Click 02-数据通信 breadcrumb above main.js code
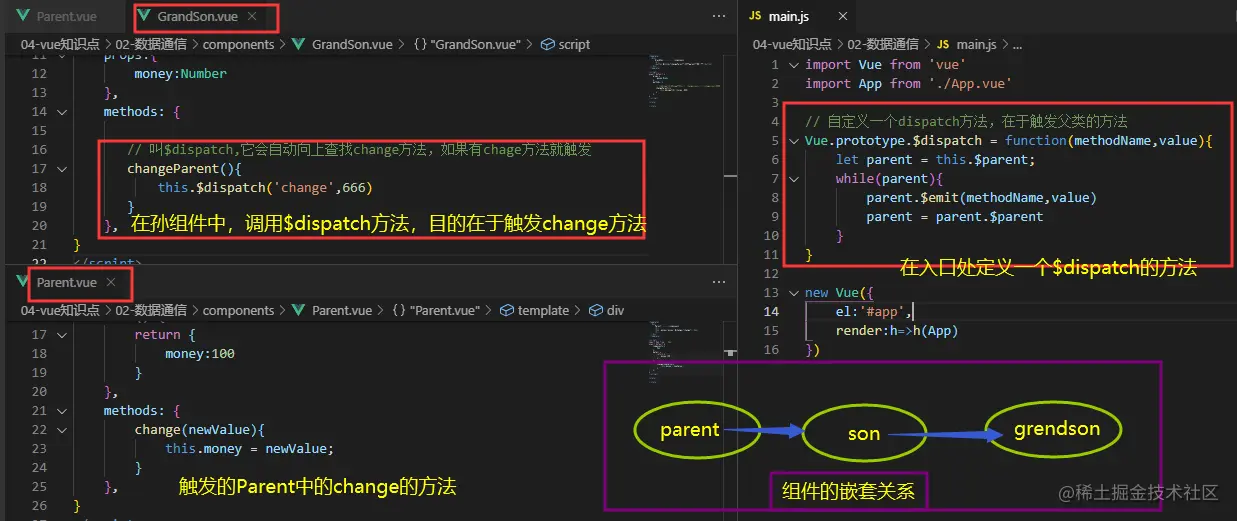Image resolution: width=1237 pixels, height=521 pixels. [883, 44]
